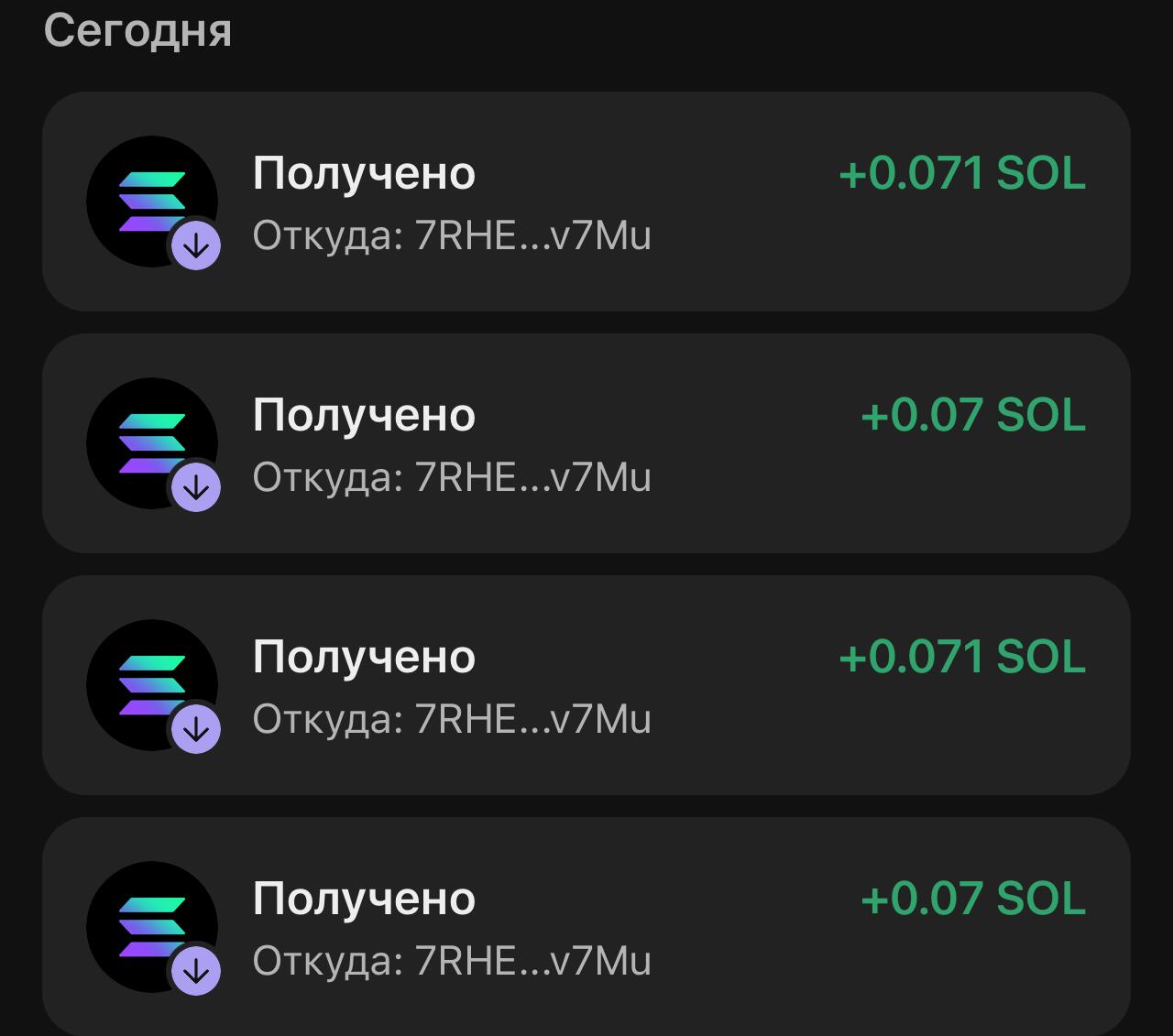Open the +0.07 SOL transaction in second row

[586, 443]
